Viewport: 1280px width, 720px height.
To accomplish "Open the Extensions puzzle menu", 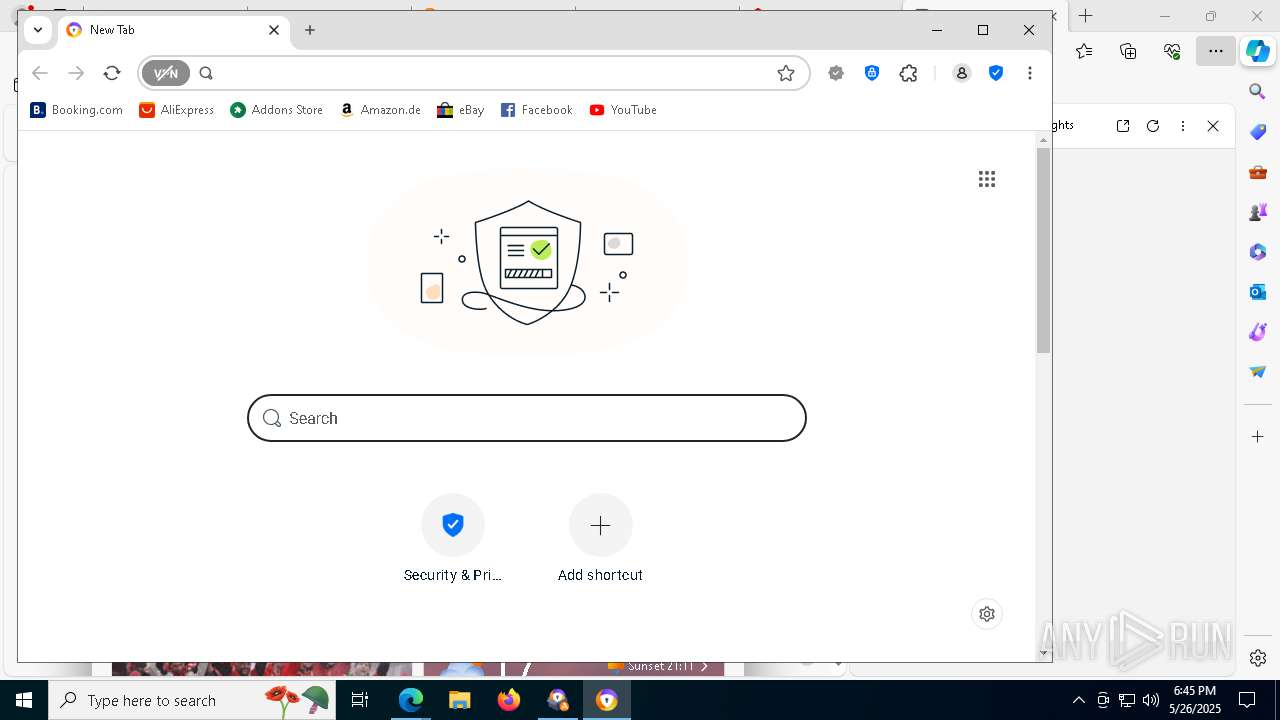I will coord(908,73).
